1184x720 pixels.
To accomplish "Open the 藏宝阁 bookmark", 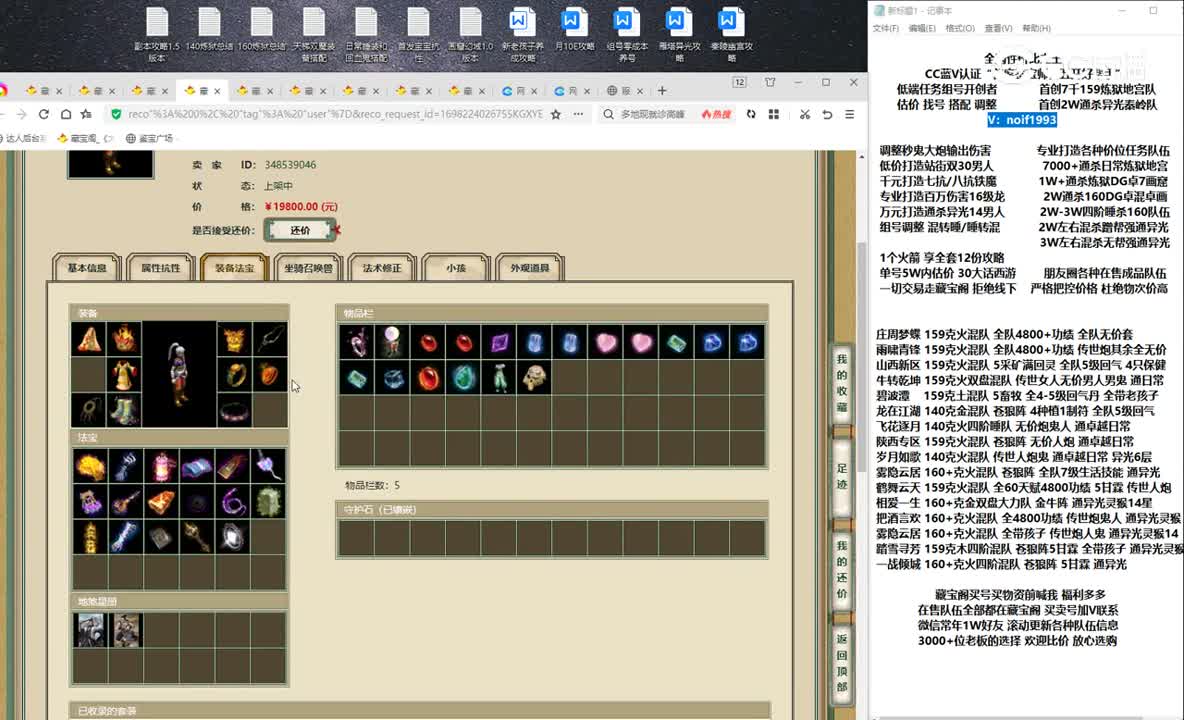I will (84, 138).
